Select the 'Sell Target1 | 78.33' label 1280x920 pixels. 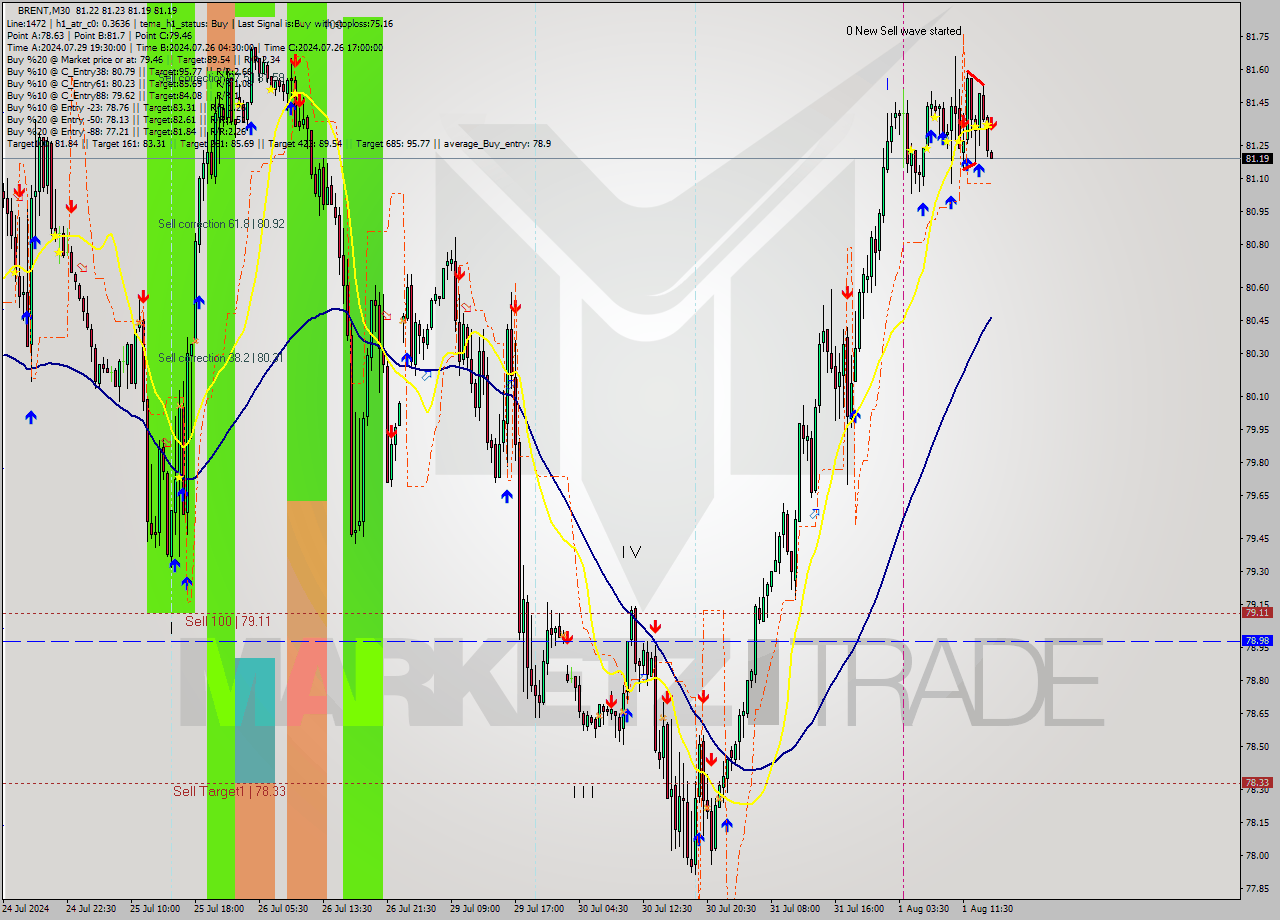pyautogui.click(x=229, y=791)
